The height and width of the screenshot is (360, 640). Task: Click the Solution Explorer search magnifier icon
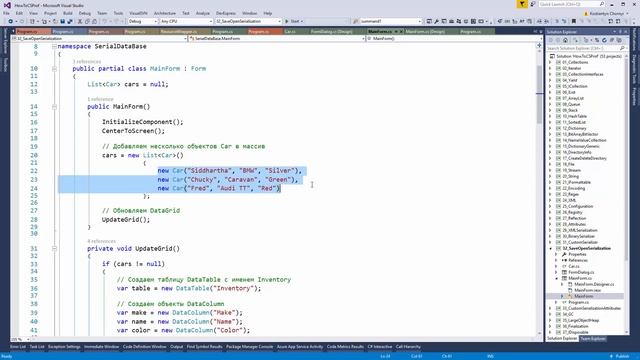[622, 48]
